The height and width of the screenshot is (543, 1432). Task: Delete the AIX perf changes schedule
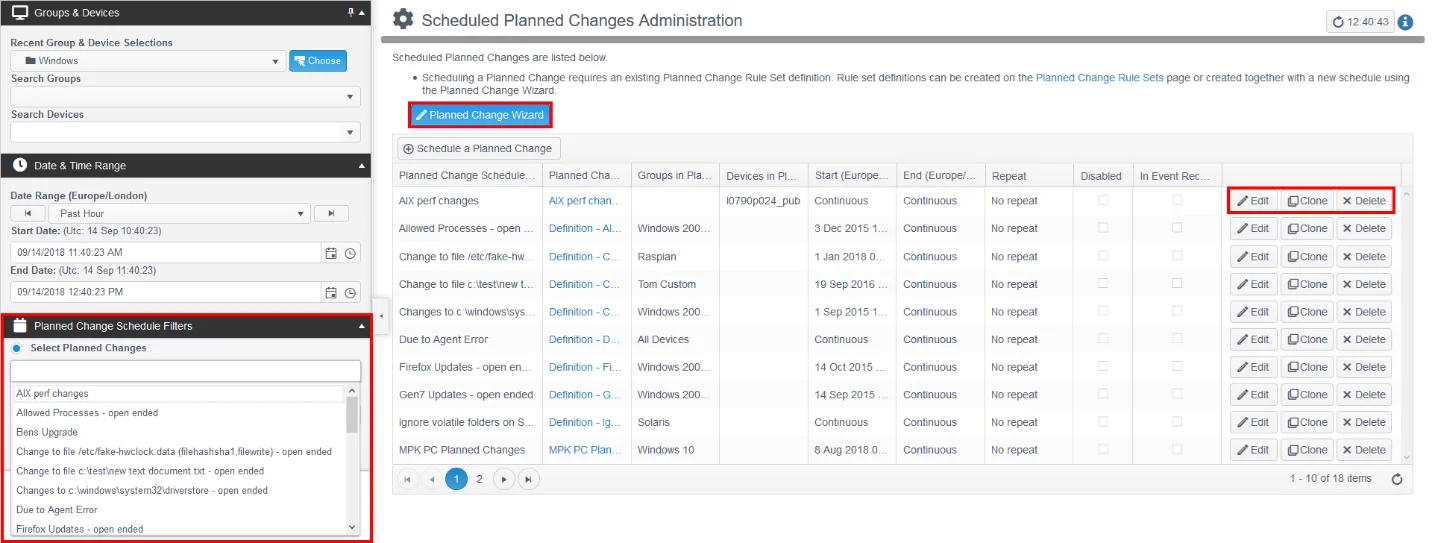[x=1364, y=201]
